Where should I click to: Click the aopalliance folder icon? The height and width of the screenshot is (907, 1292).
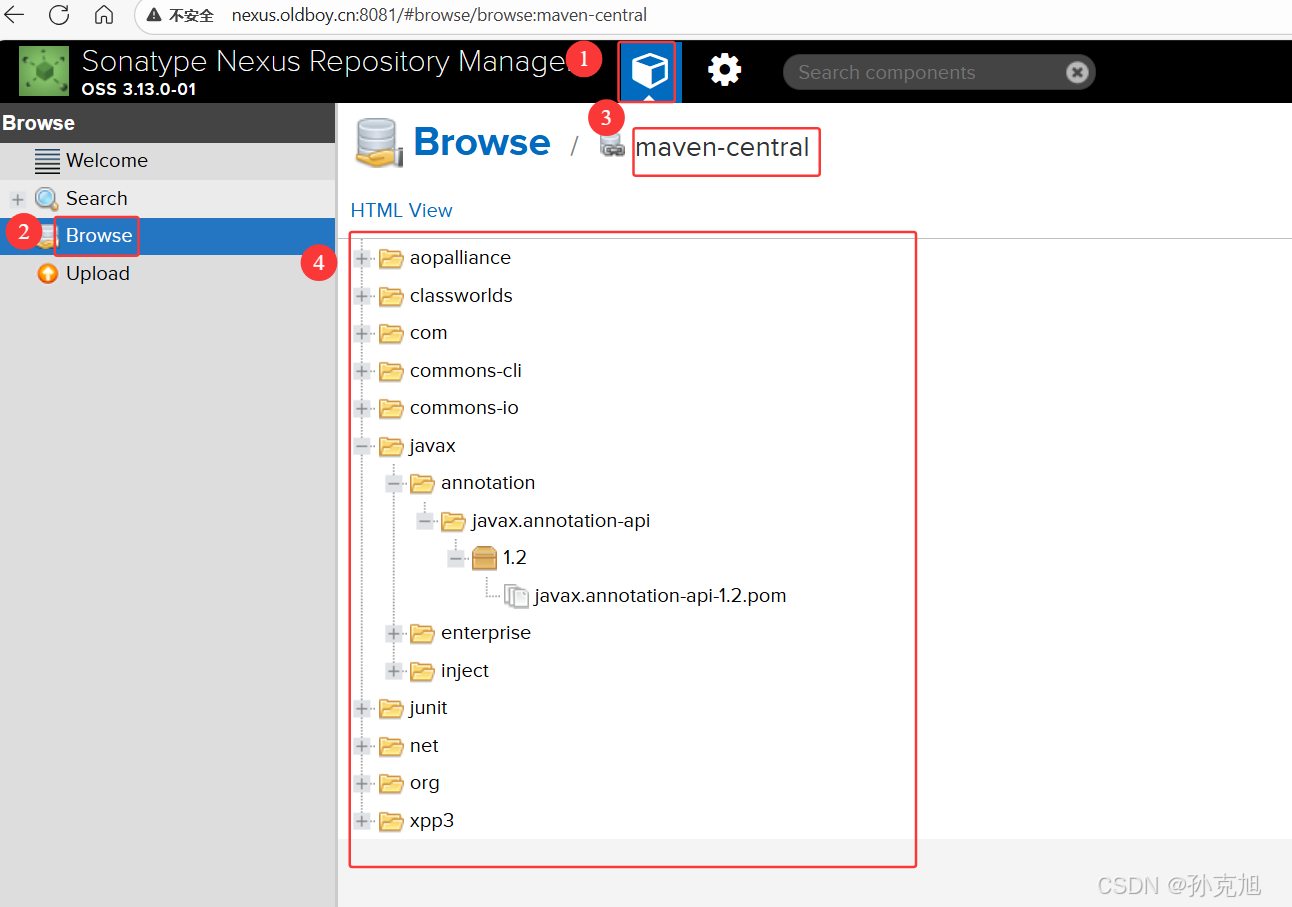391,258
